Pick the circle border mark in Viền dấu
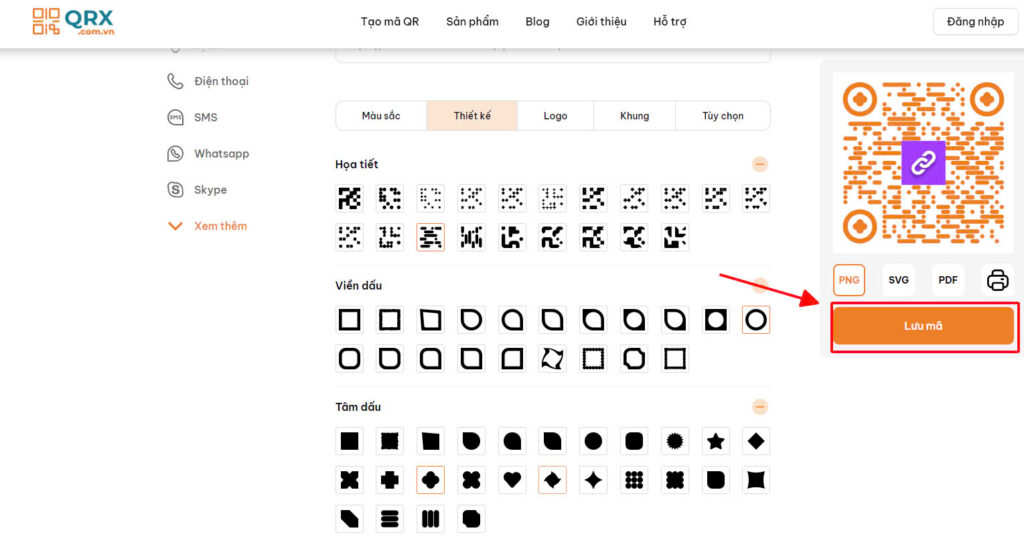The image size is (1024, 555). click(x=756, y=320)
